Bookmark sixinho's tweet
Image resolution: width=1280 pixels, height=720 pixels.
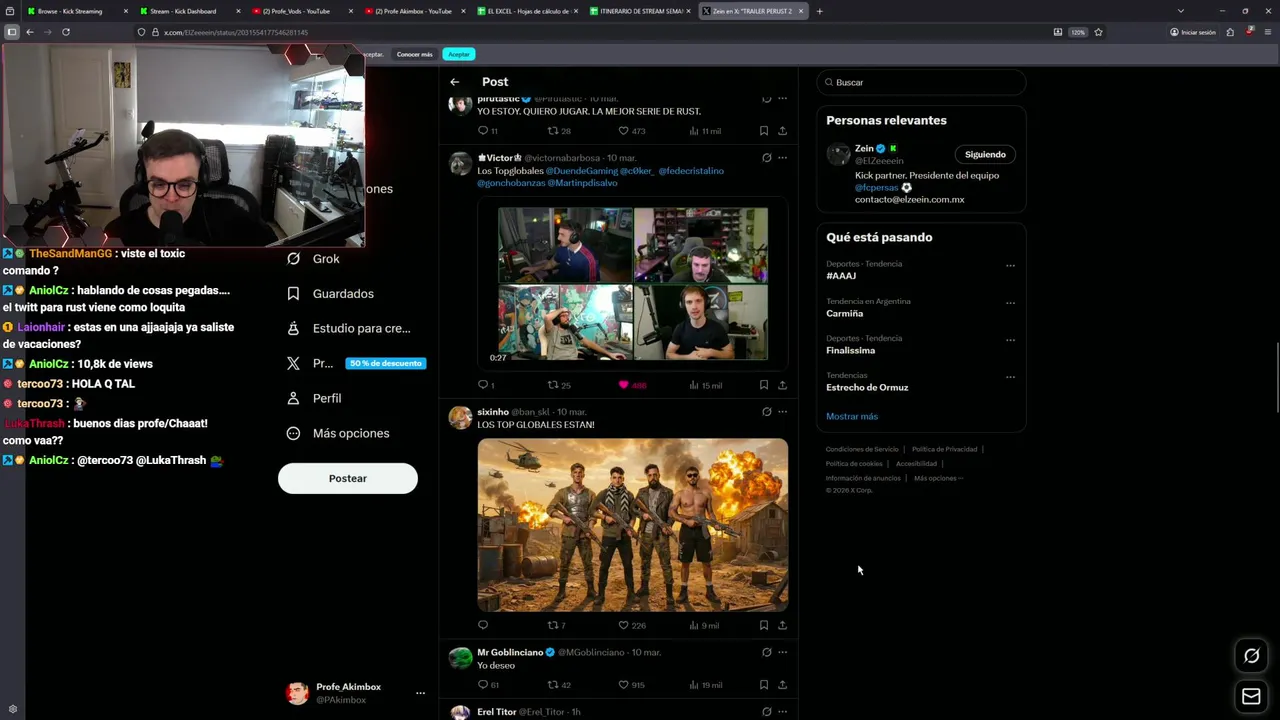[x=764, y=625]
